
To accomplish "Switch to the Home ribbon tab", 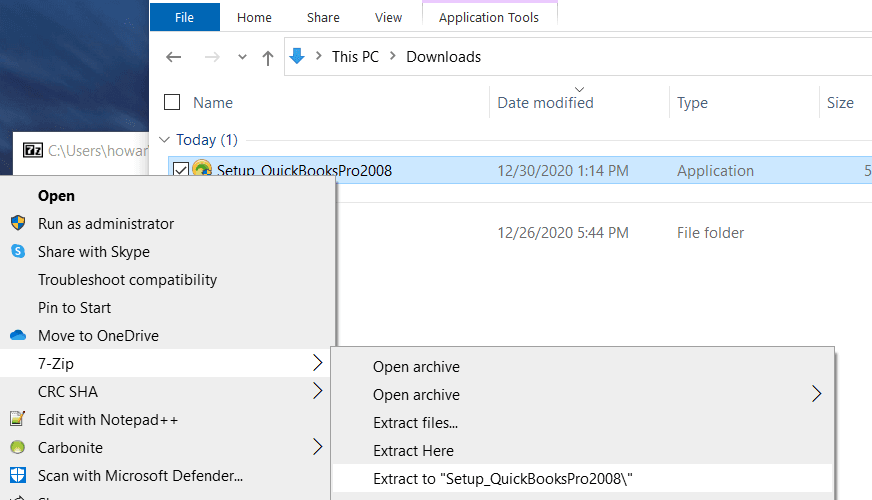I will [x=254, y=17].
